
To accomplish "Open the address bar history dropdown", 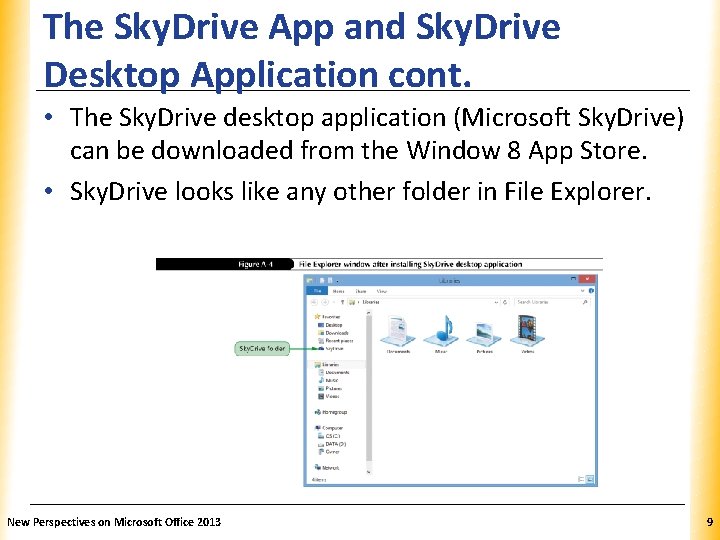I will click(496, 302).
